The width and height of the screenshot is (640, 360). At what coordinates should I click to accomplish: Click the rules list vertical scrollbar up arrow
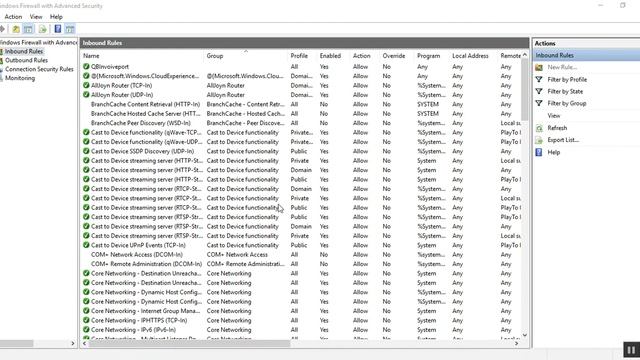pos(525,55)
